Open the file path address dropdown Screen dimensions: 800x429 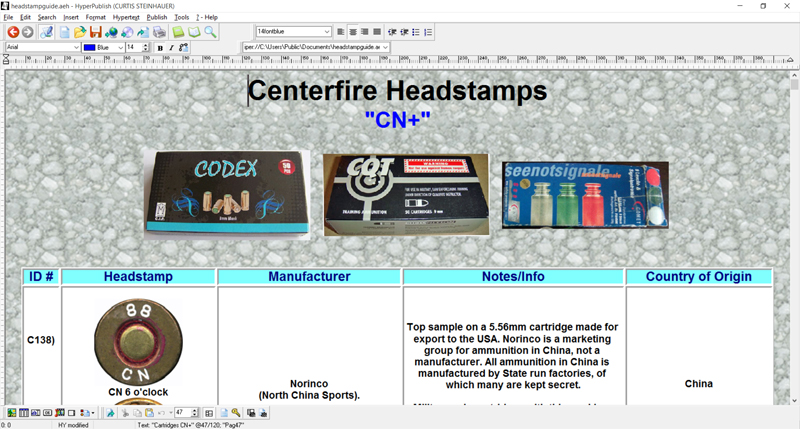point(385,47)
